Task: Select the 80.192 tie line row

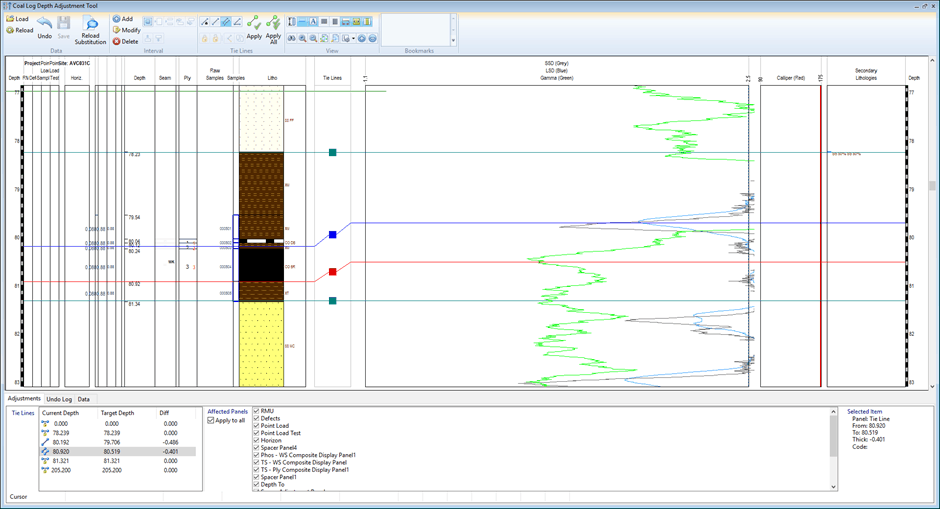Action: pos(60,441)
